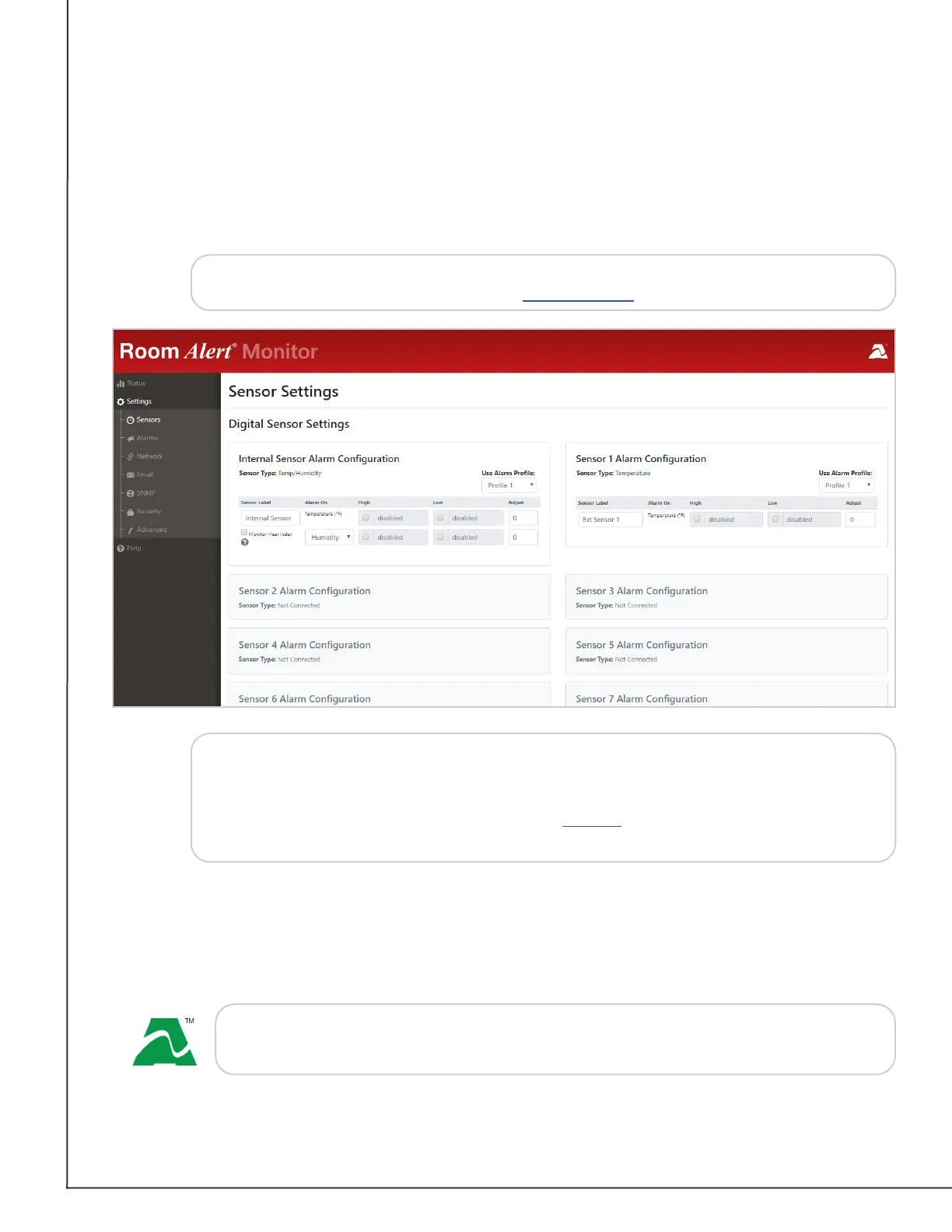This screenshot has height=1232, width=952.
Task: Open the Alarms settings entry
Action: point(142,439)
